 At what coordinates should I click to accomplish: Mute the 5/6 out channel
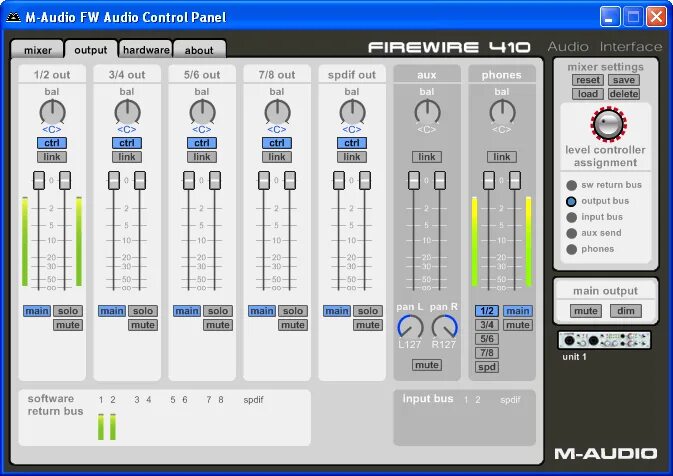[x=218, y=325]
